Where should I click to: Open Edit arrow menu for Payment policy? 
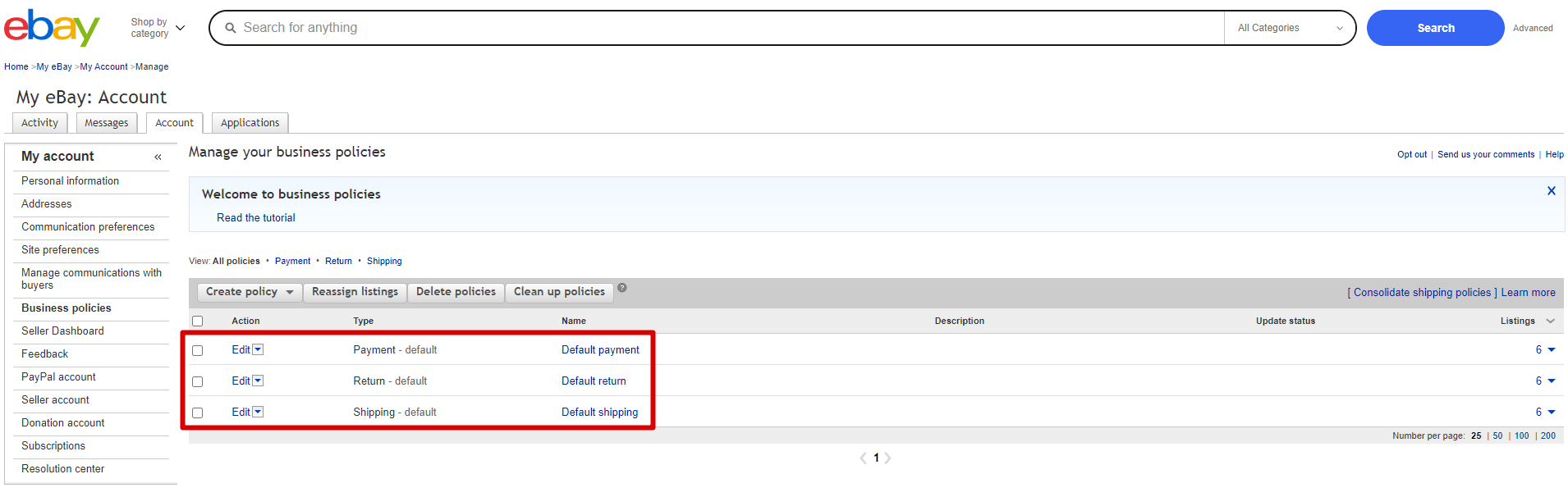pyautogui.click(x=258, y=349)
